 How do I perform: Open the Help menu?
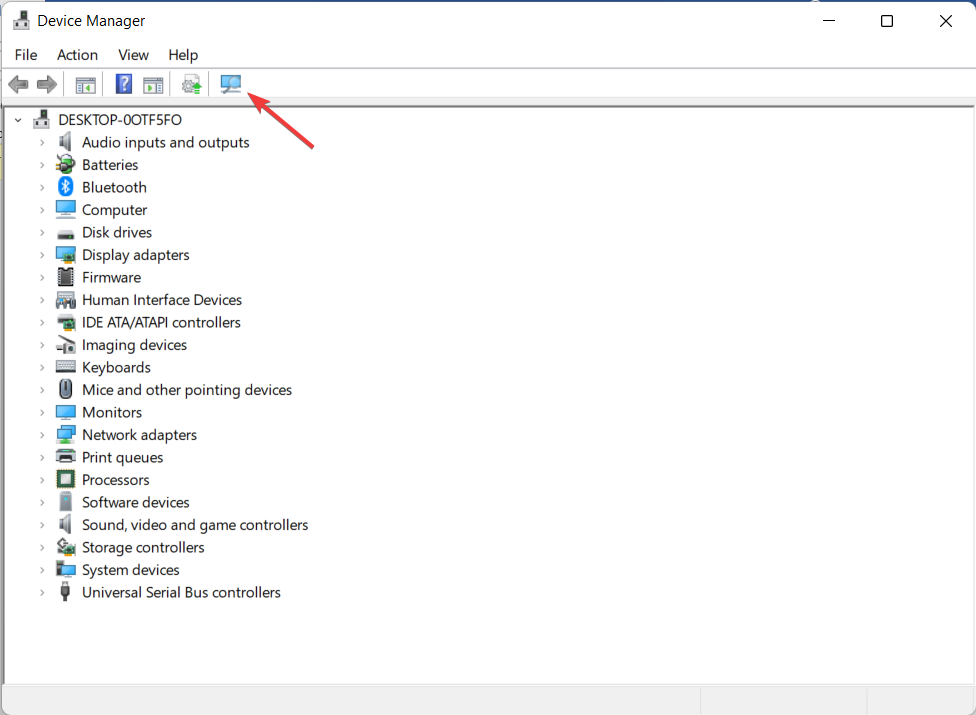point(183,55)
